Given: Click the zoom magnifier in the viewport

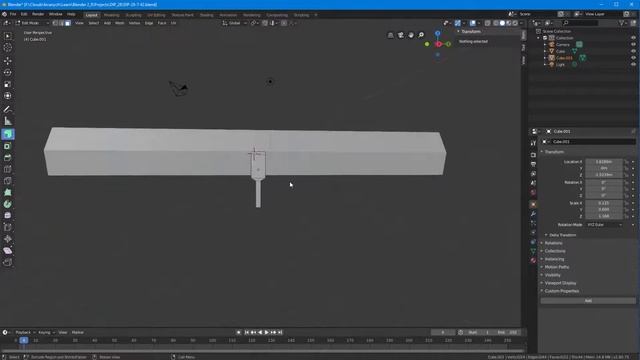Looking at the screenshot, I should [421, 35].
